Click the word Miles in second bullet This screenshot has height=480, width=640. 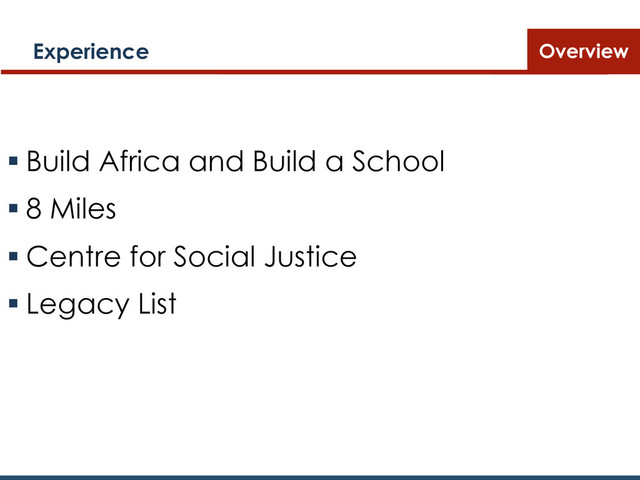click(x=83, y=209)
